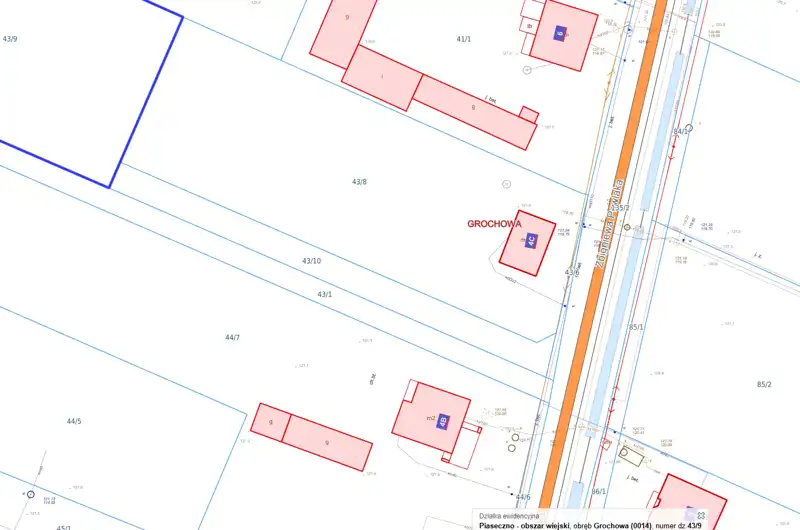Click the blue address marker 4B

[x=443, y=420]
